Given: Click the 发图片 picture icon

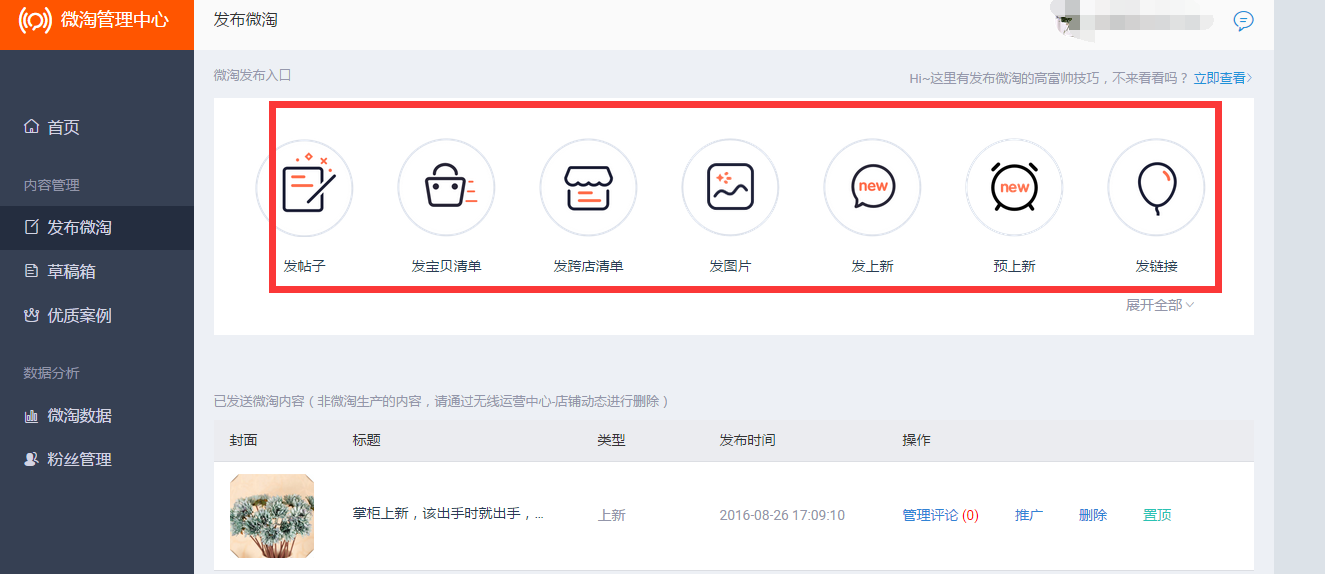Looking at the screenshot, I should pos(730,188).
